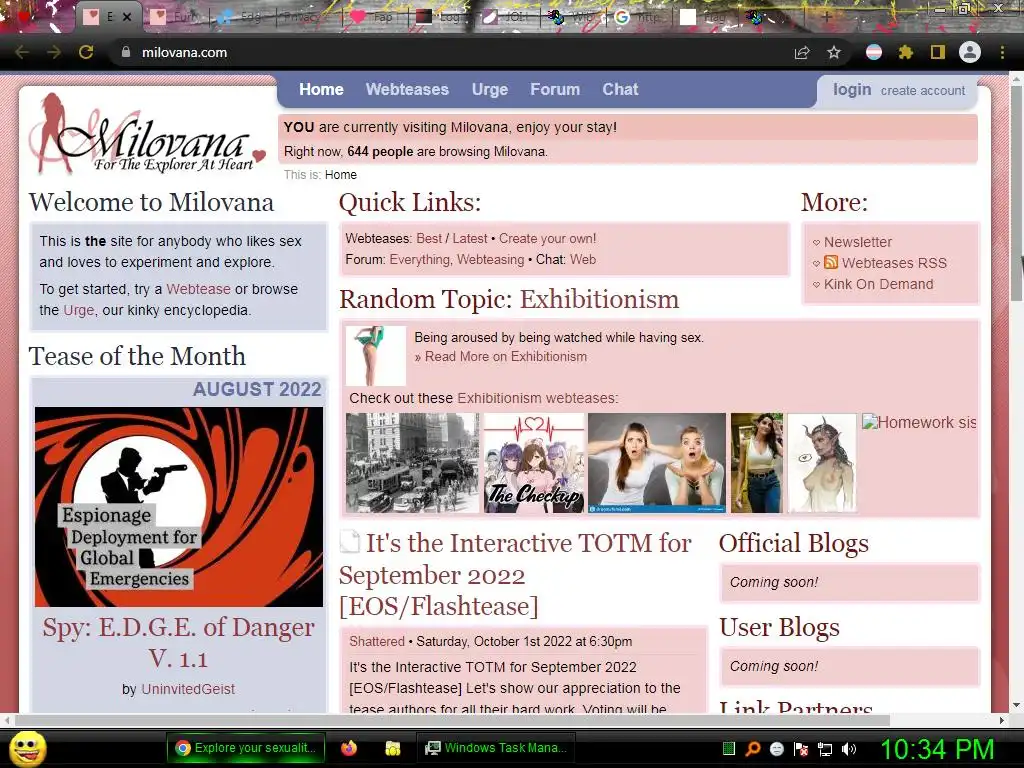Launch Firefox from the taskbar

349,748
